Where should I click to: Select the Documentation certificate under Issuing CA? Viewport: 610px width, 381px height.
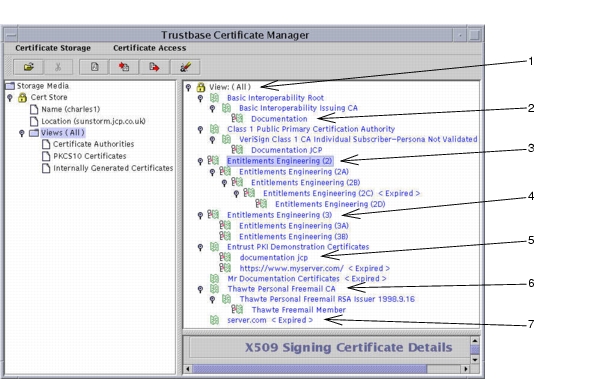click(x=279, y=119)
